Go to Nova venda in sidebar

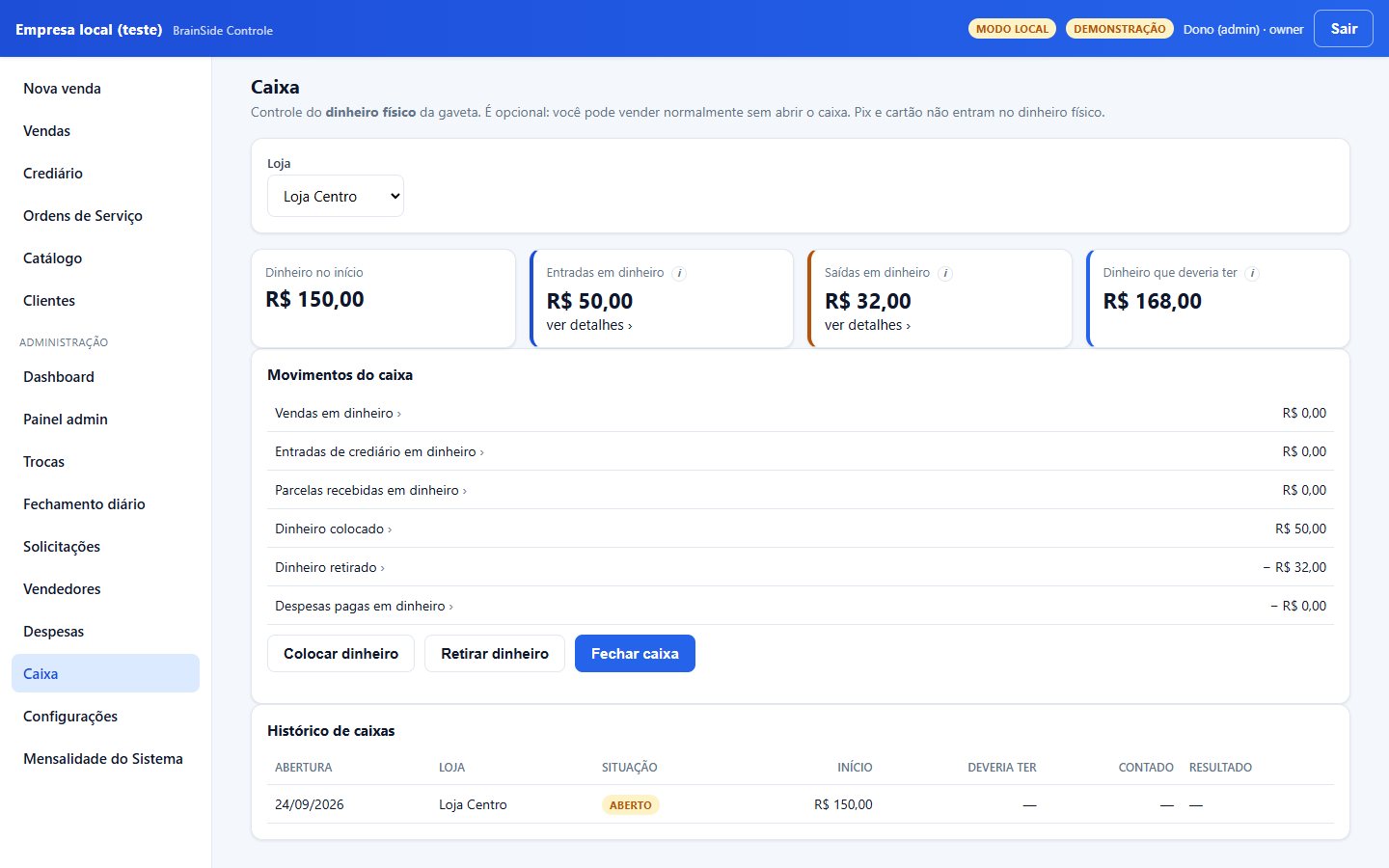pos(105,88)
